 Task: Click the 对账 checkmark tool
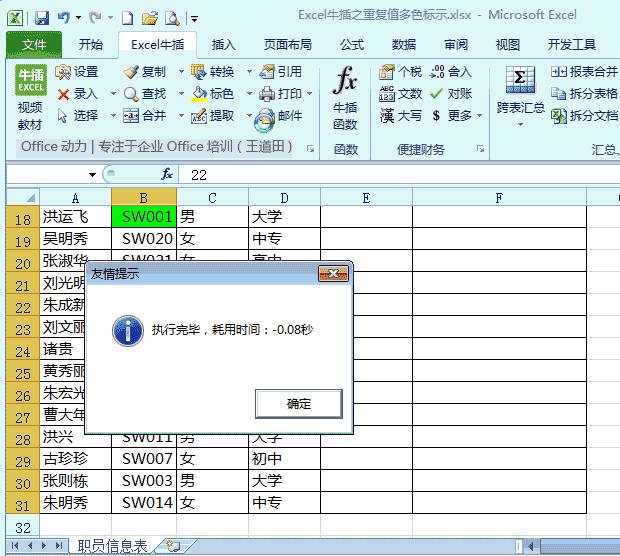[451, 94]
